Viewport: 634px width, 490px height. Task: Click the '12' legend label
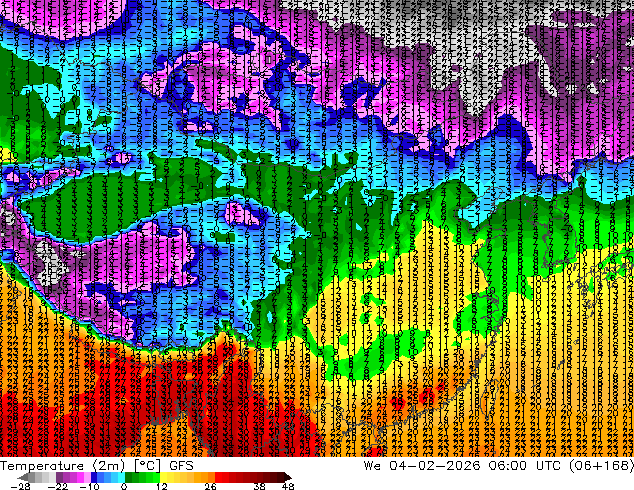pyautogui.click(x=162, y=486)
